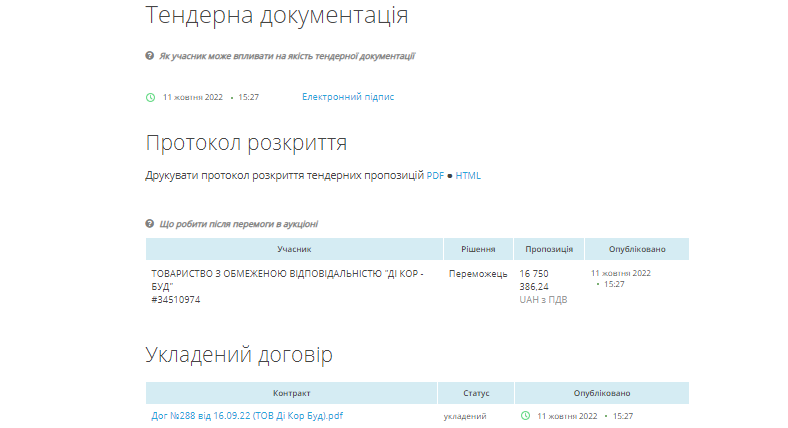Select the participant name ТОВ "ДІ КОР - БУД"

[287, 279]
